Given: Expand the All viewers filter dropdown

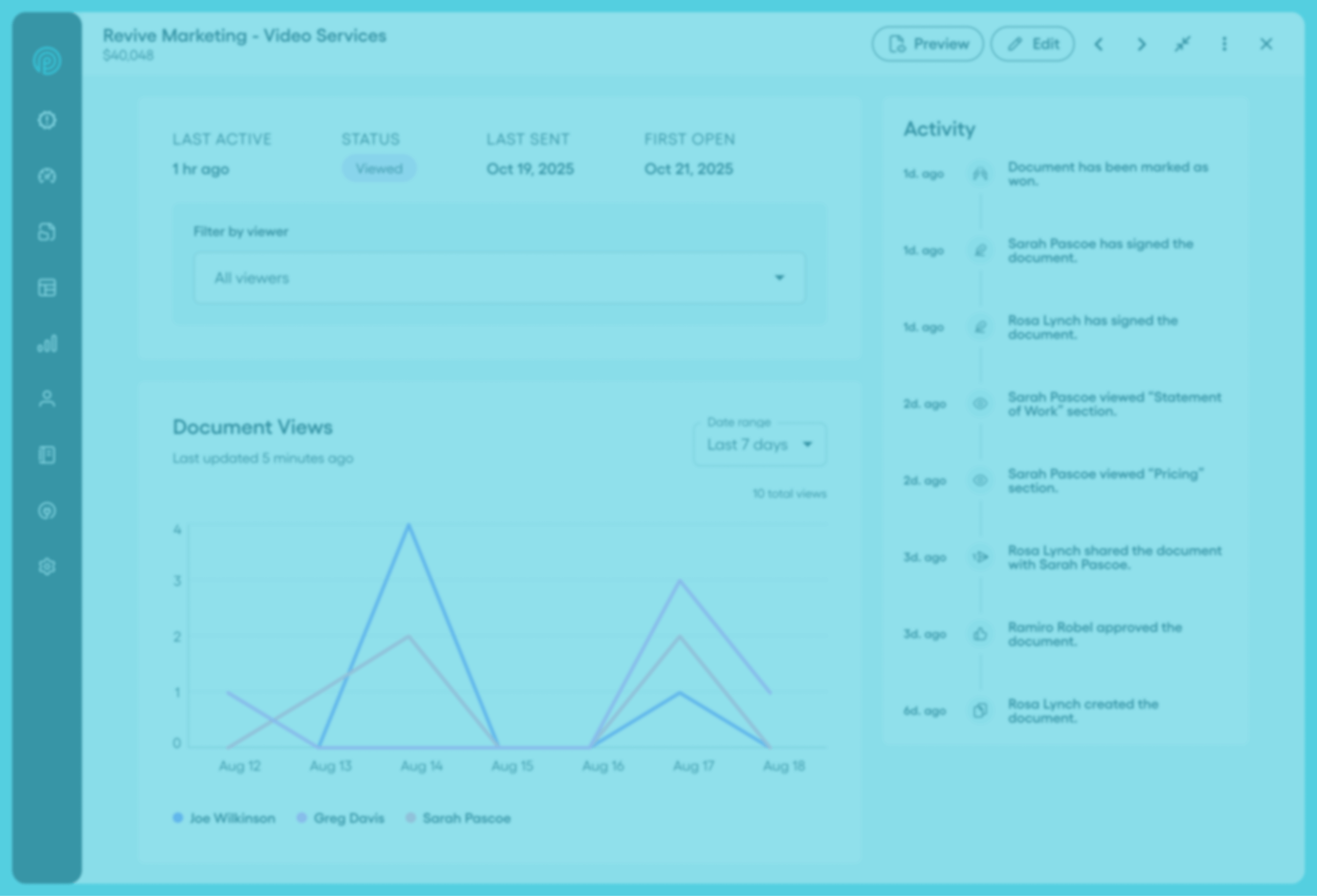Looking at the screenshot, I should tap(499, 278).
